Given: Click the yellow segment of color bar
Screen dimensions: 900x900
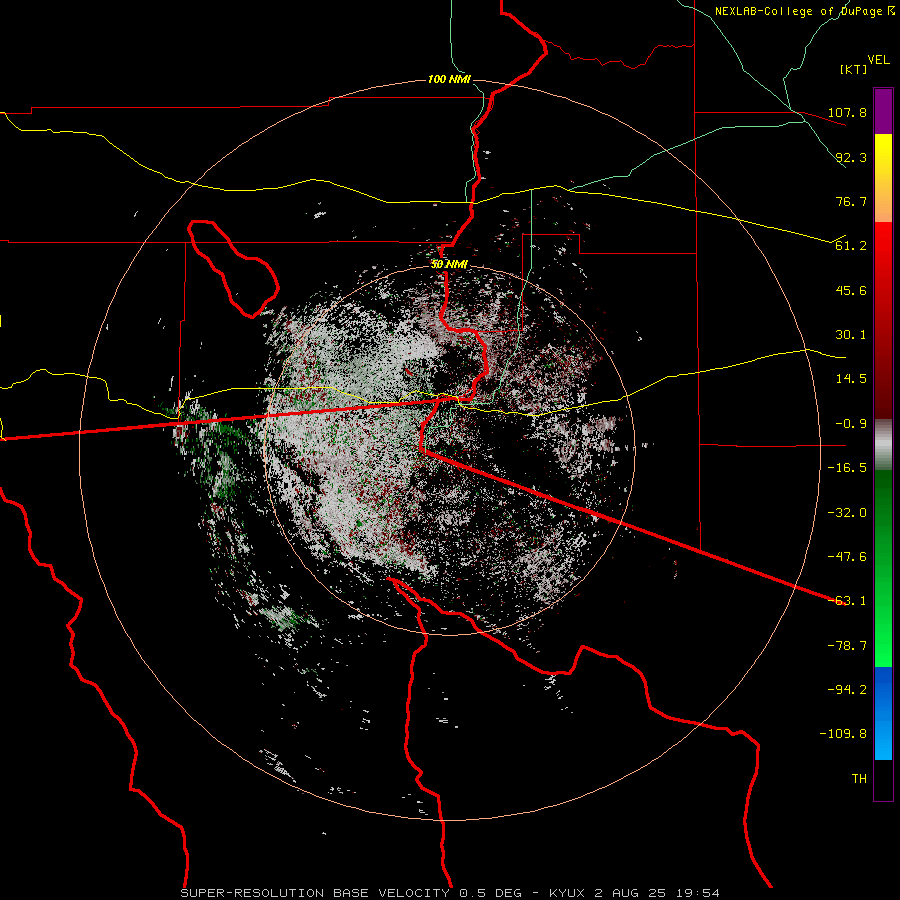Looking at the screenshot, I should 883,156.
